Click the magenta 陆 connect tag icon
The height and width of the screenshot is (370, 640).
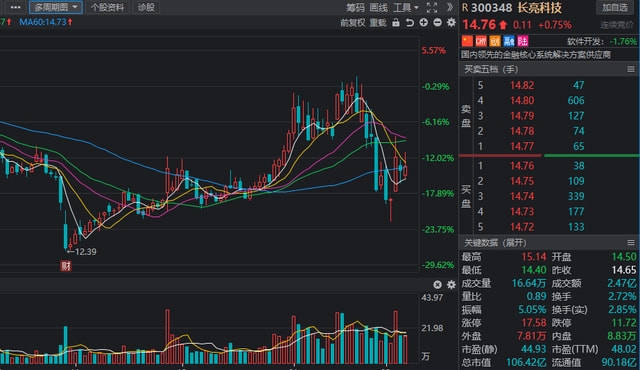522,41
